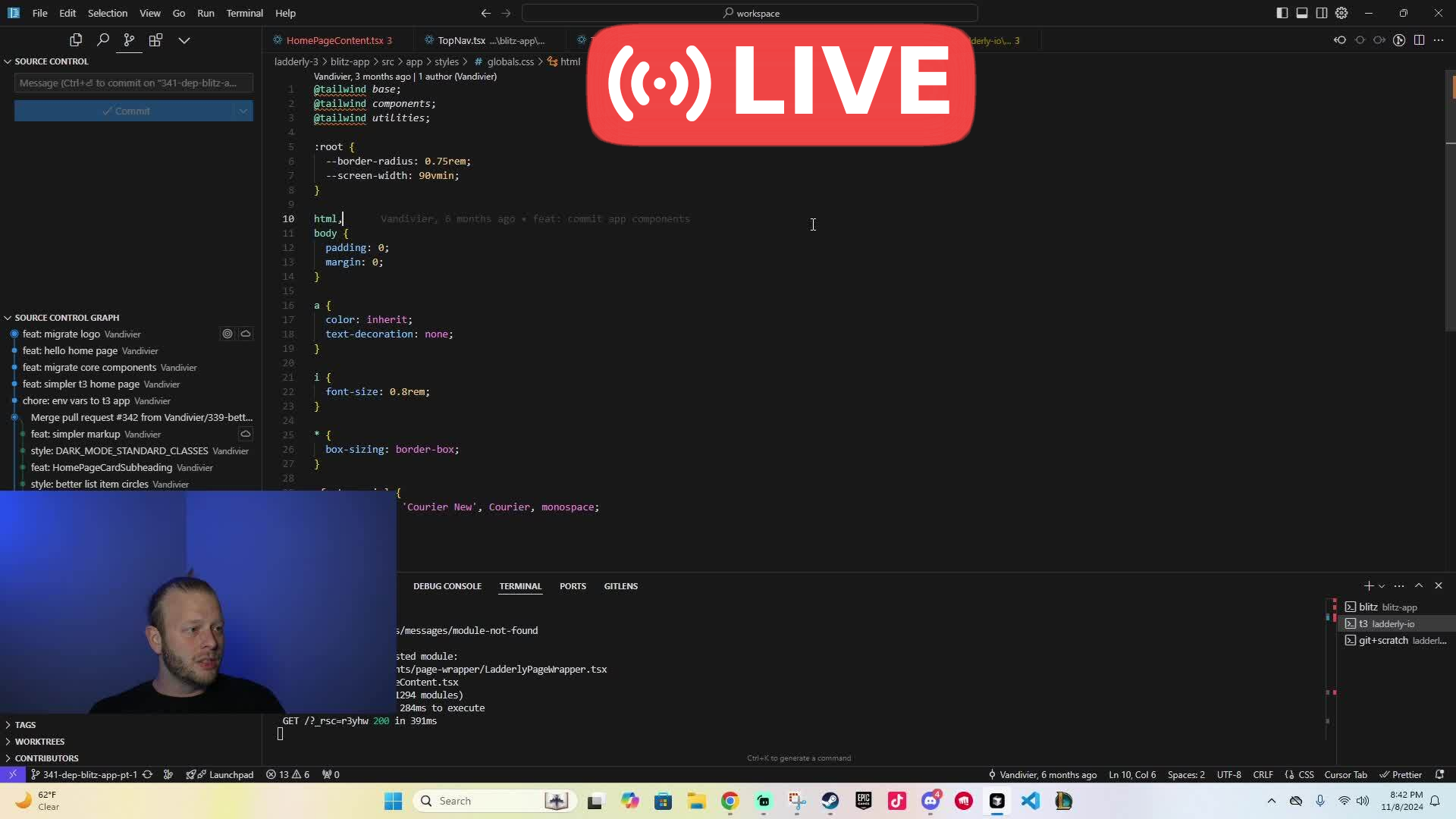Expand the Worktrees section
1456x819 pixels.
pos(39,742)
